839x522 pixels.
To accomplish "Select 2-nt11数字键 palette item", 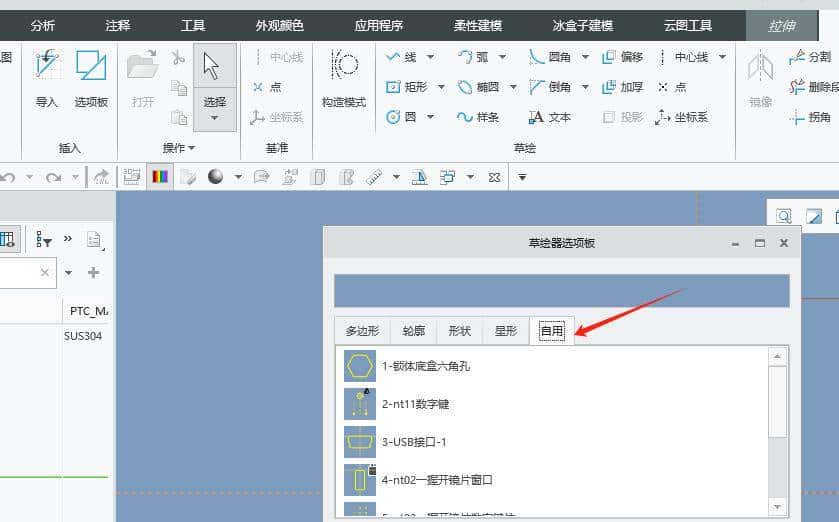I will click(554, 404).
